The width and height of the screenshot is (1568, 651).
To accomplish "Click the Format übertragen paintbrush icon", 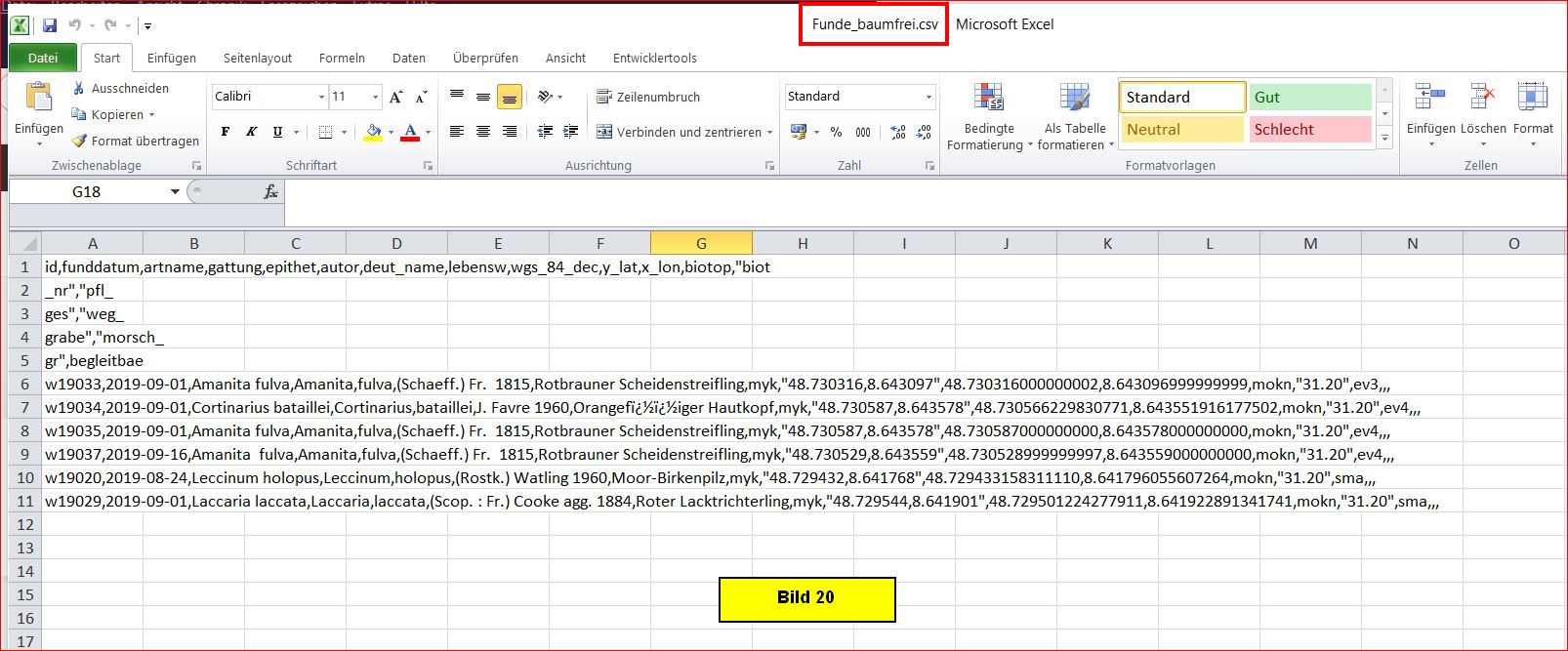I will [x=80, y=142].
